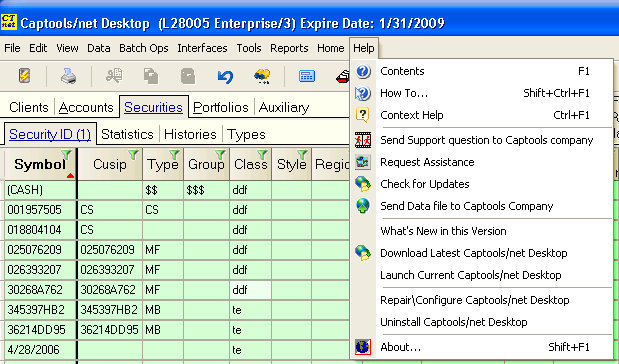Click the printer icon in toolbar
The image size is (619, 364).
[x=69, y=75]
